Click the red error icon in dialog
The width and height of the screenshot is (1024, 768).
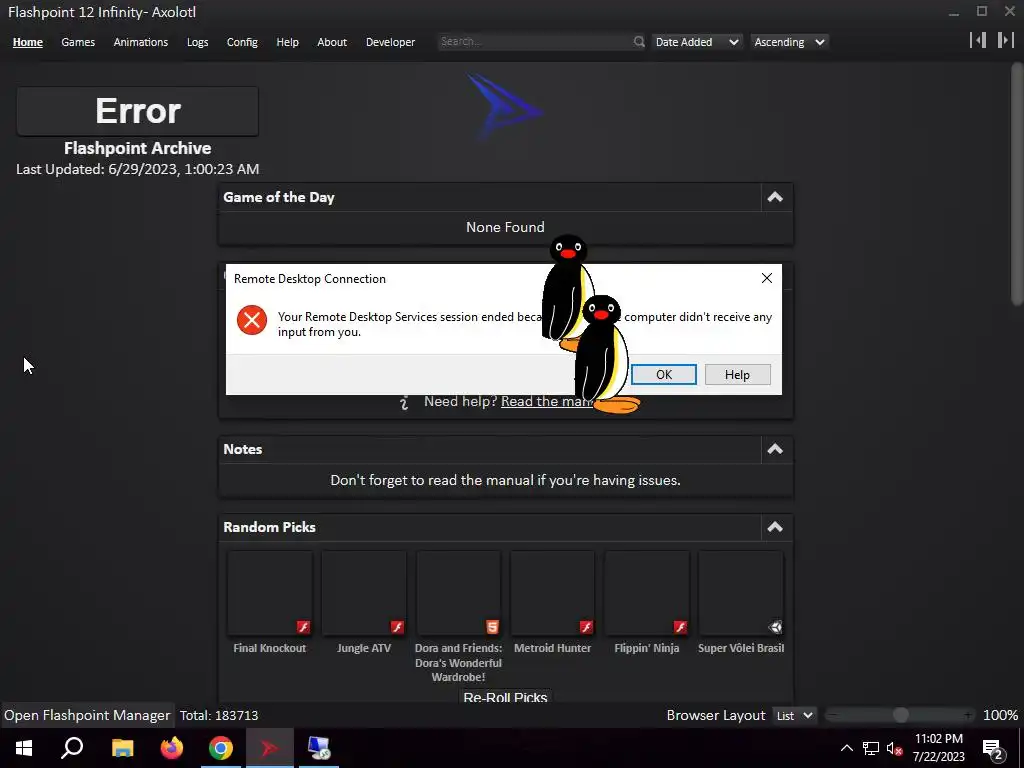(251, 320)
